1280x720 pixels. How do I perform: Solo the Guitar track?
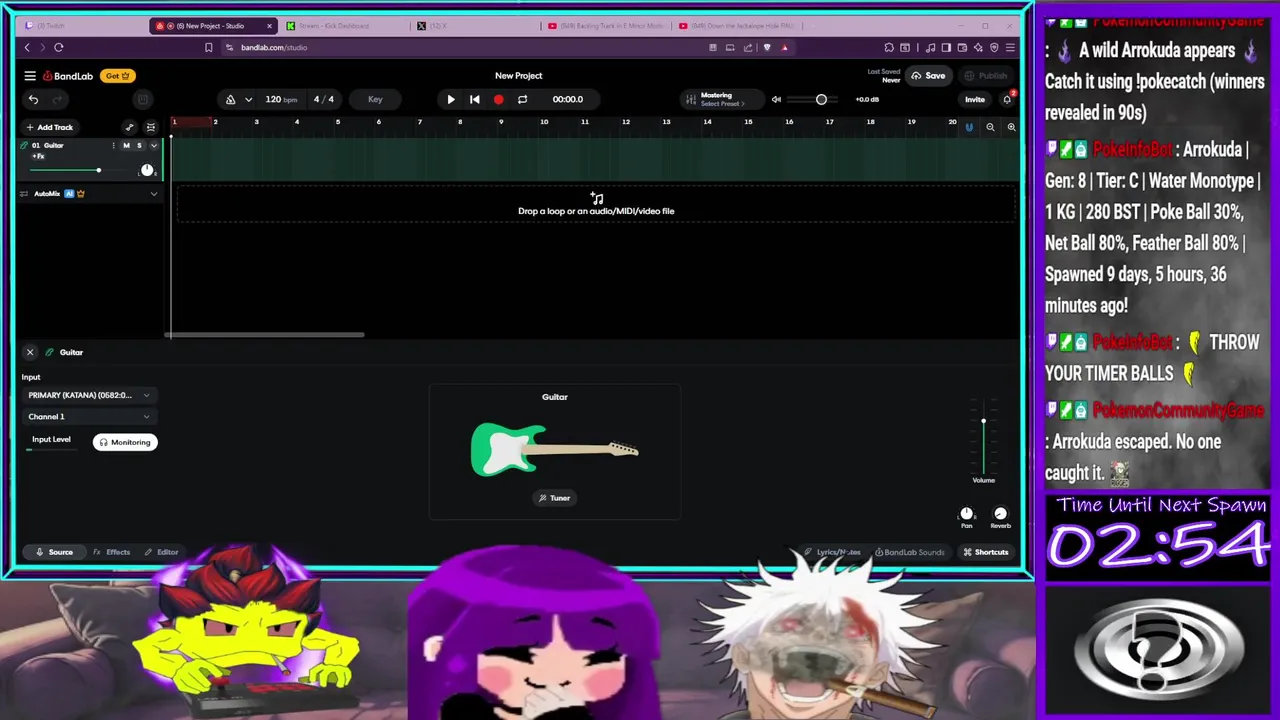[139, 146]
